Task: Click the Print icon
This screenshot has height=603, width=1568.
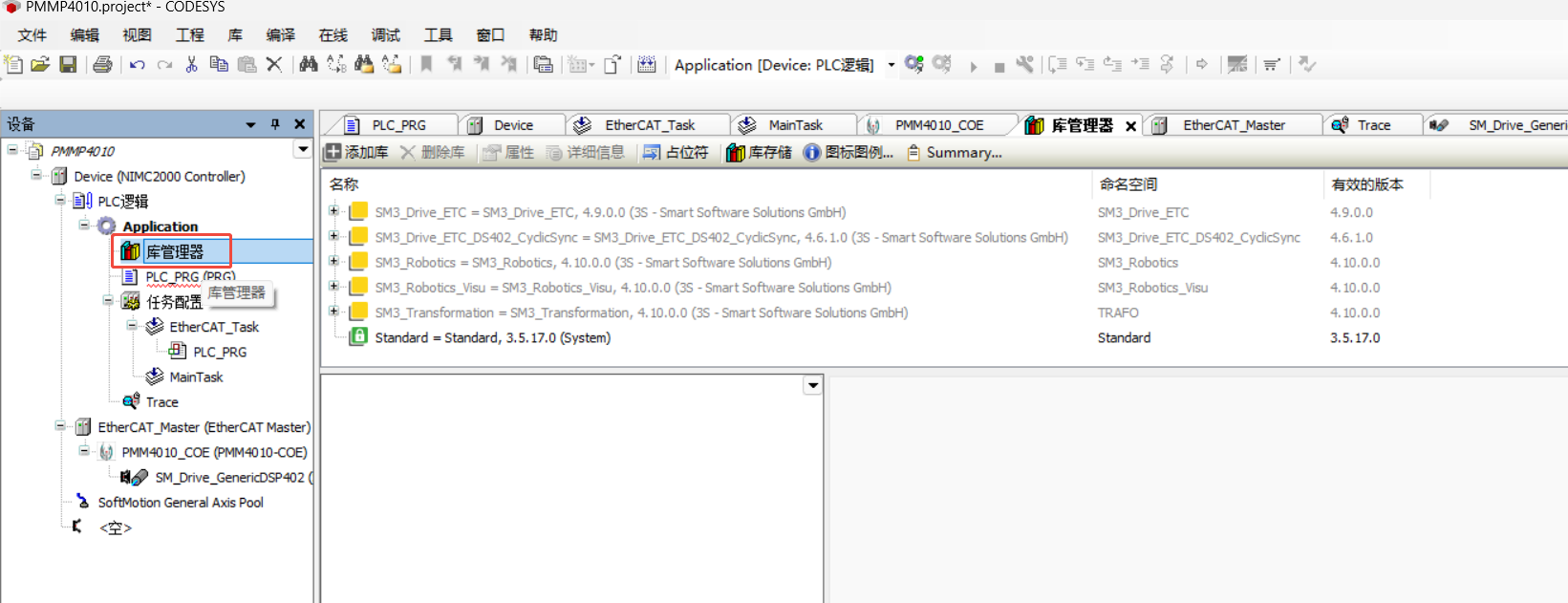Action: 102,64
